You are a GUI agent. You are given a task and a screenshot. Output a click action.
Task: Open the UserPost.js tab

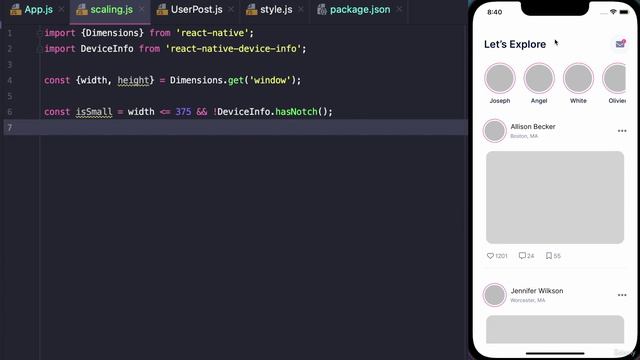click(196, 10)
